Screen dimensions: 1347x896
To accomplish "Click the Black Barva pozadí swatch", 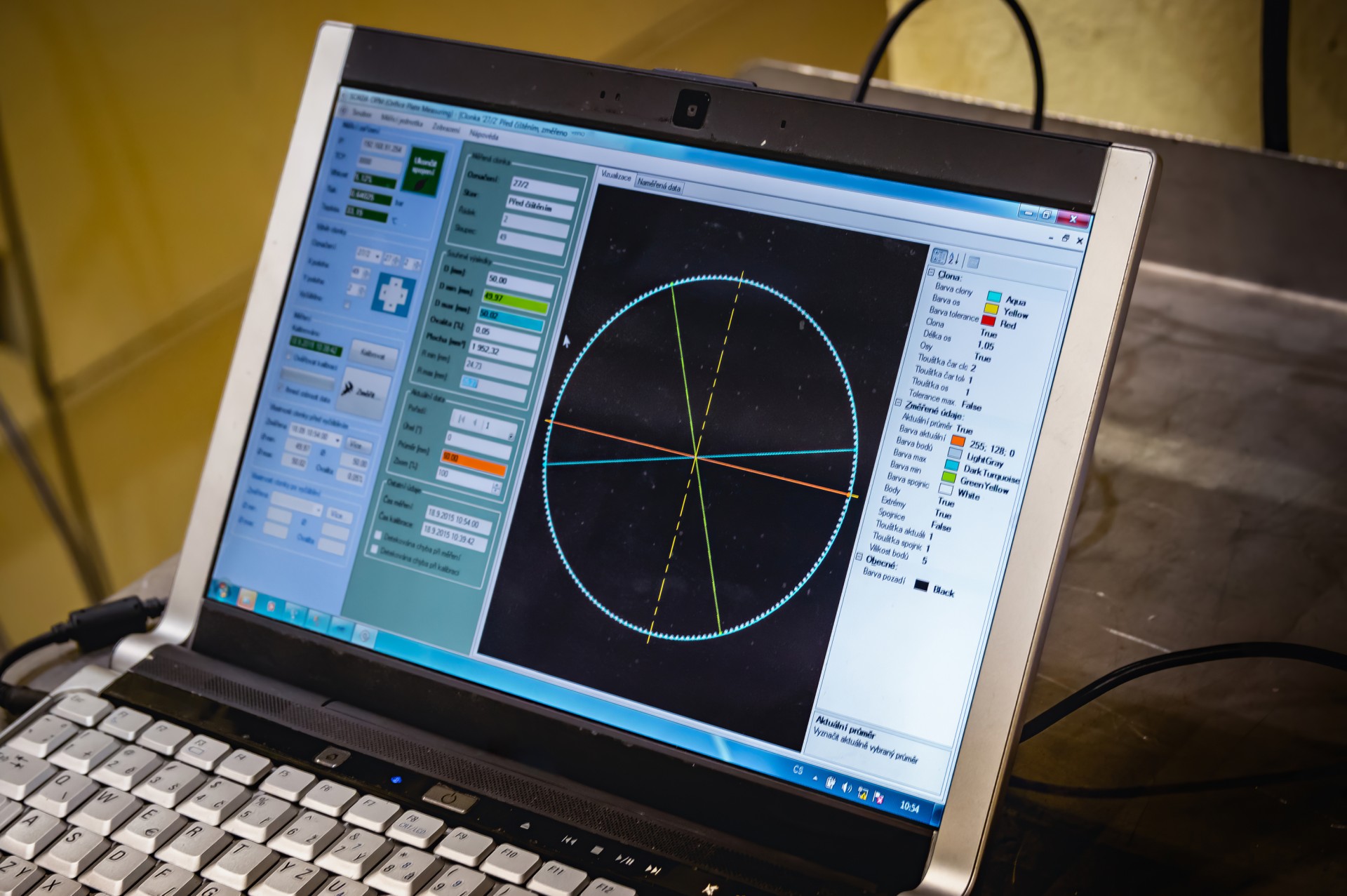I will pos(921,585).
